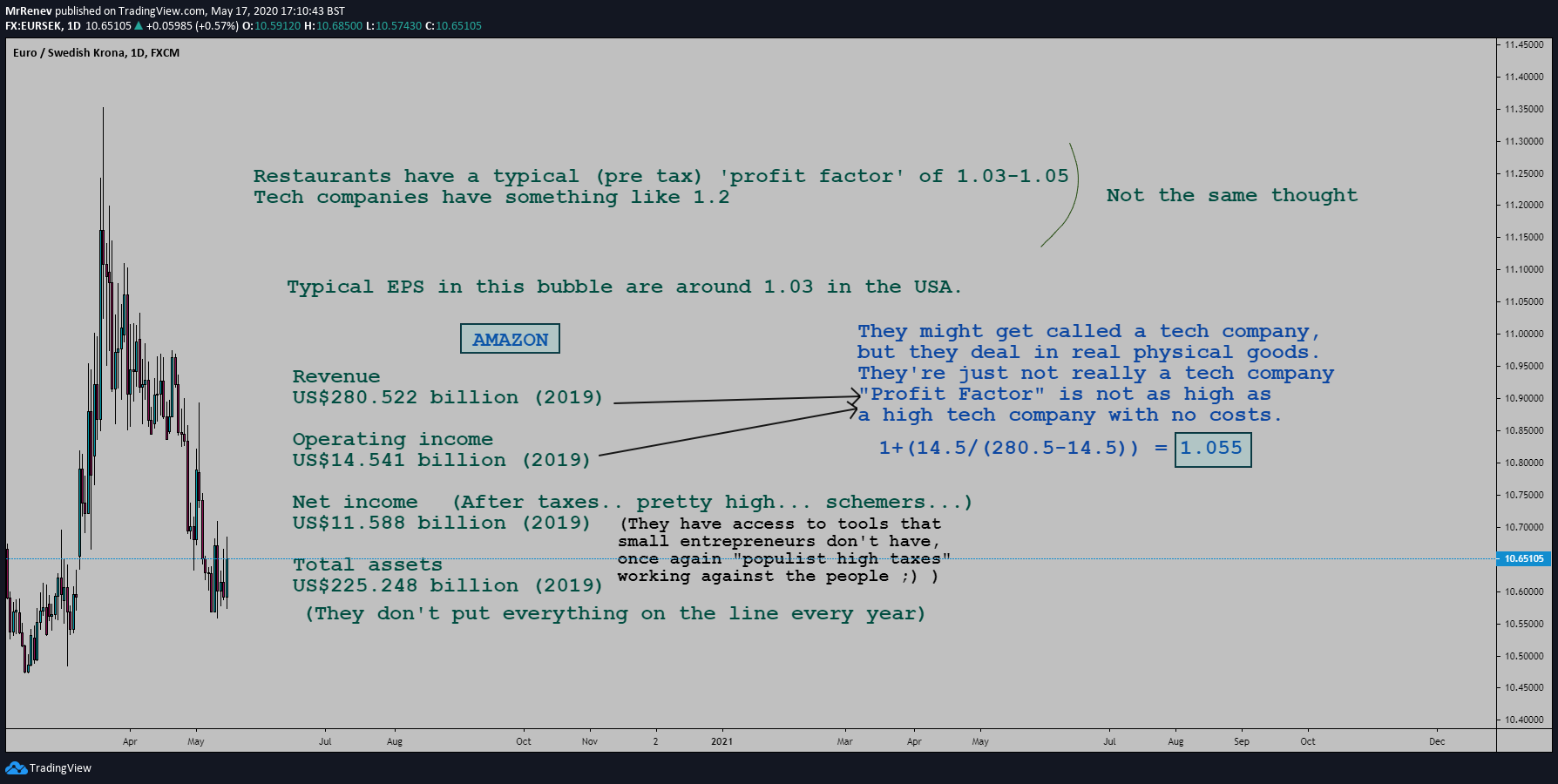Click the header close value 10.65105

(458, 26)
